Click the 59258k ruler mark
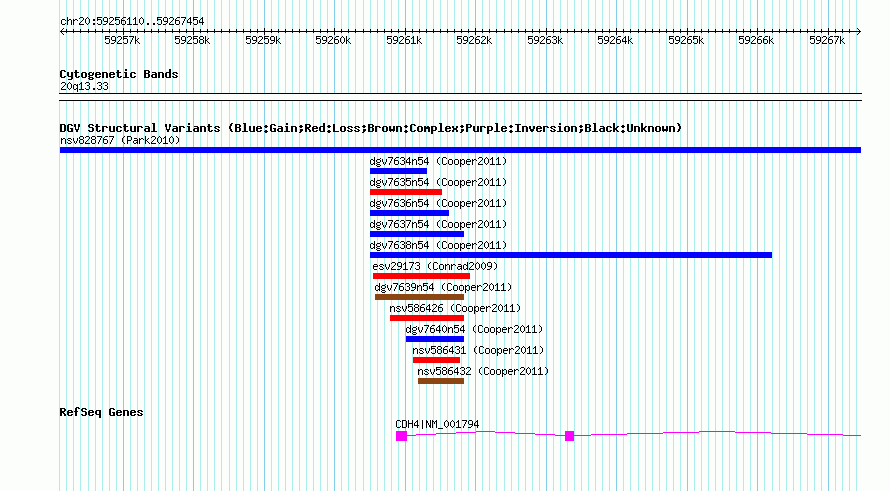This screenshot has height=491, width=890. tap(192, 40)
